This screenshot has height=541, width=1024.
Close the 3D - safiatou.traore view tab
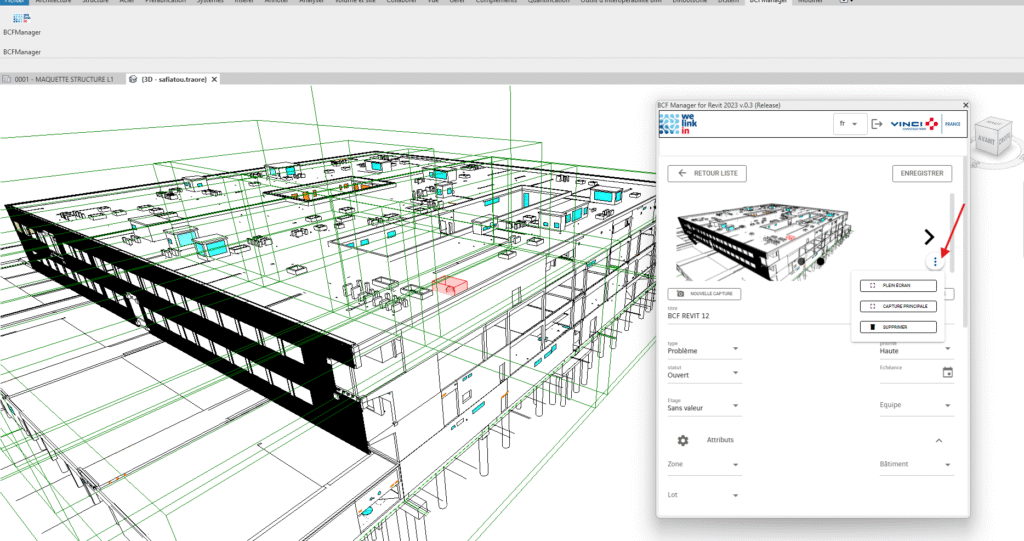tap(213, 79)
